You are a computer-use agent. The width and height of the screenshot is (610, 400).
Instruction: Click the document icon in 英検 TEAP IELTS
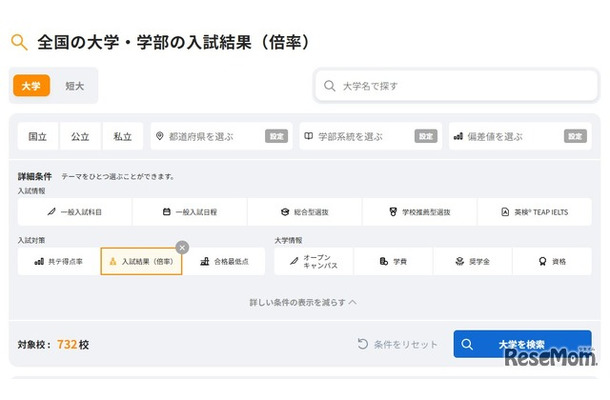505,212
